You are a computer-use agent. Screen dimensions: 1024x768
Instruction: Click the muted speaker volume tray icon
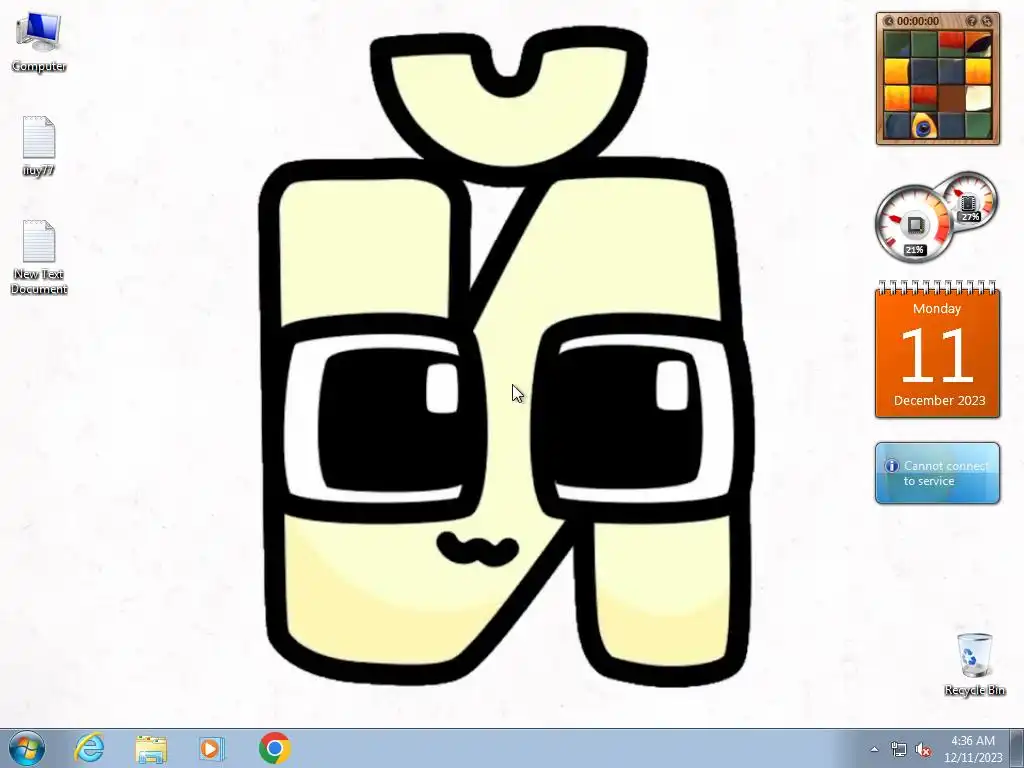(x=923, y=750)
